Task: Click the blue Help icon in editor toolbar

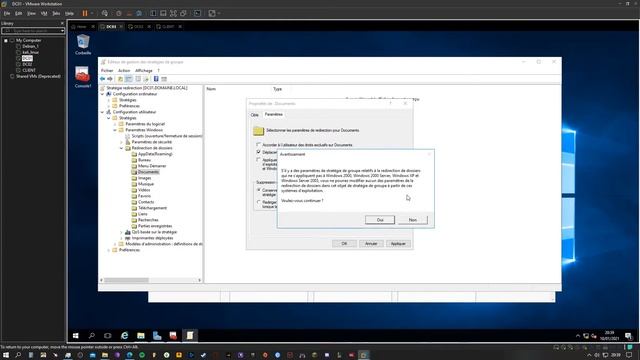Action: [x=156, y=79]
